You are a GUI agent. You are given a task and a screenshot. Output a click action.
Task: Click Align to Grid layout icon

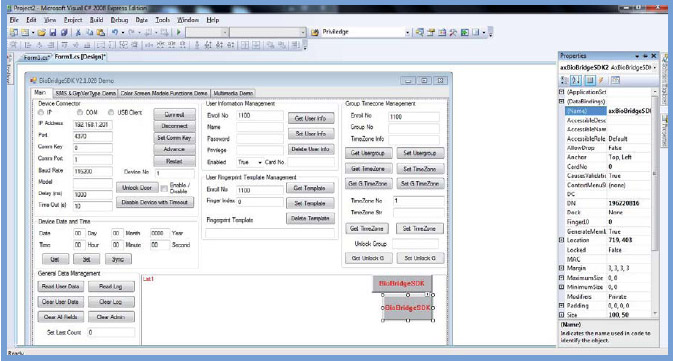point(14,45)
